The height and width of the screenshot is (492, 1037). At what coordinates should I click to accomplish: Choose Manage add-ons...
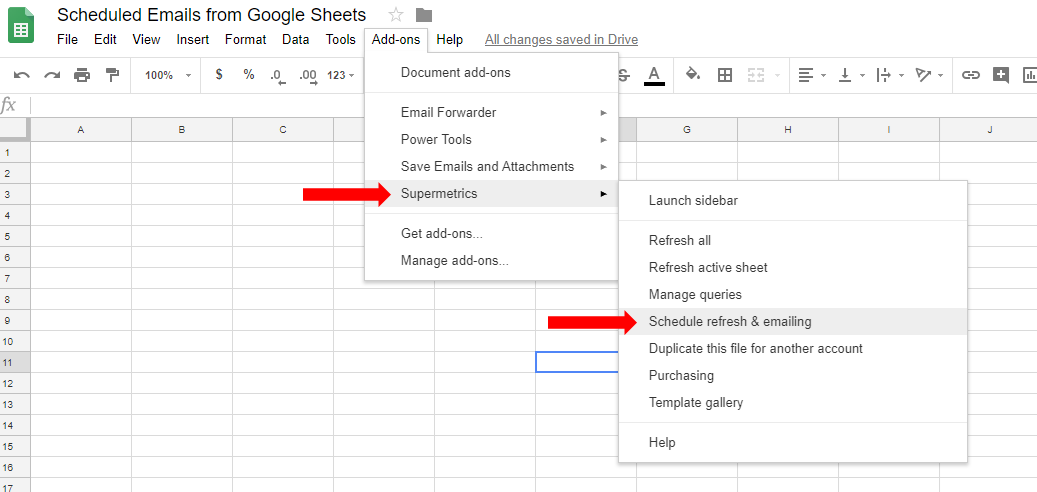(491, 261)
